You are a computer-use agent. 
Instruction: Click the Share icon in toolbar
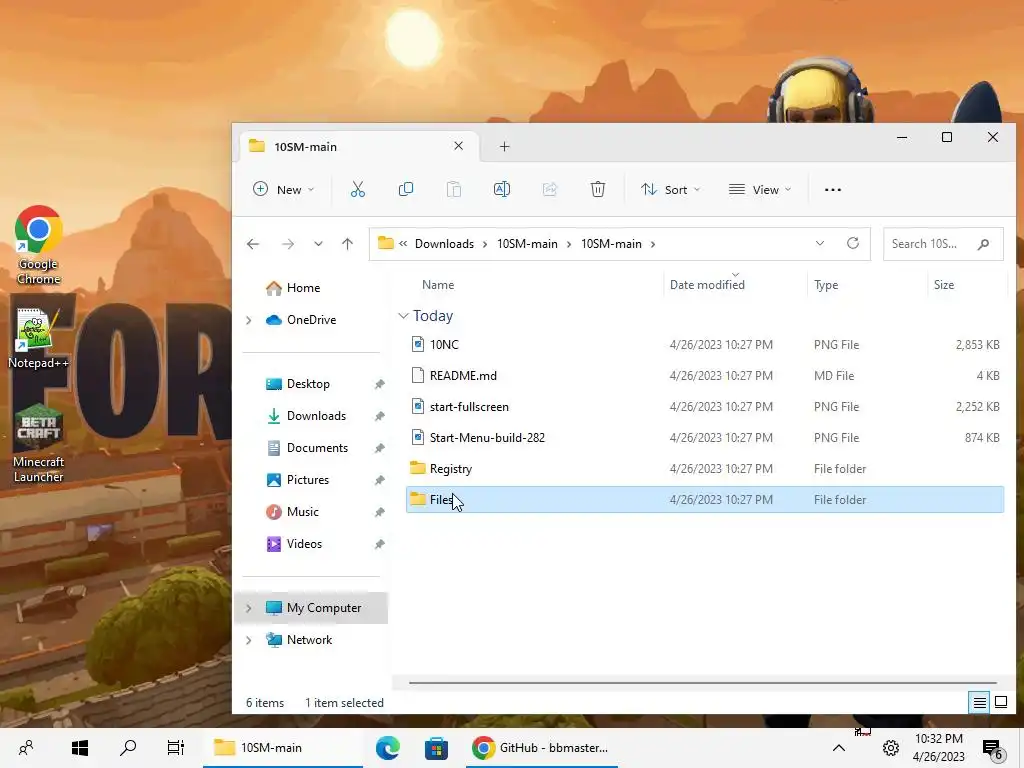(550, 189)
